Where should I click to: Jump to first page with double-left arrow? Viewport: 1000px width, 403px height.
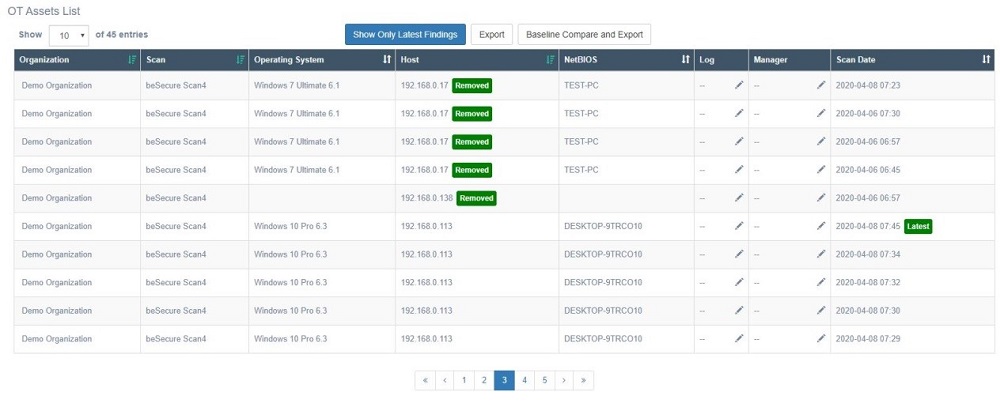click(425, 380)
